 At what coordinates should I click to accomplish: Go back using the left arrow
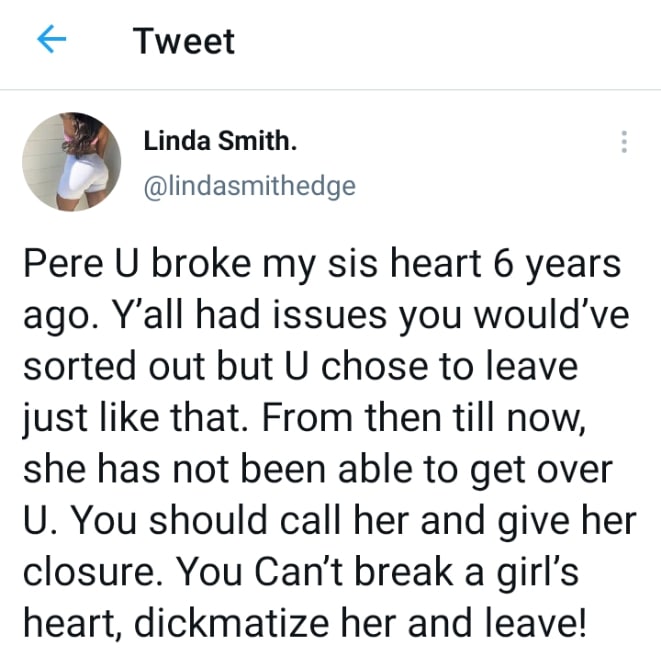point(51,41)
